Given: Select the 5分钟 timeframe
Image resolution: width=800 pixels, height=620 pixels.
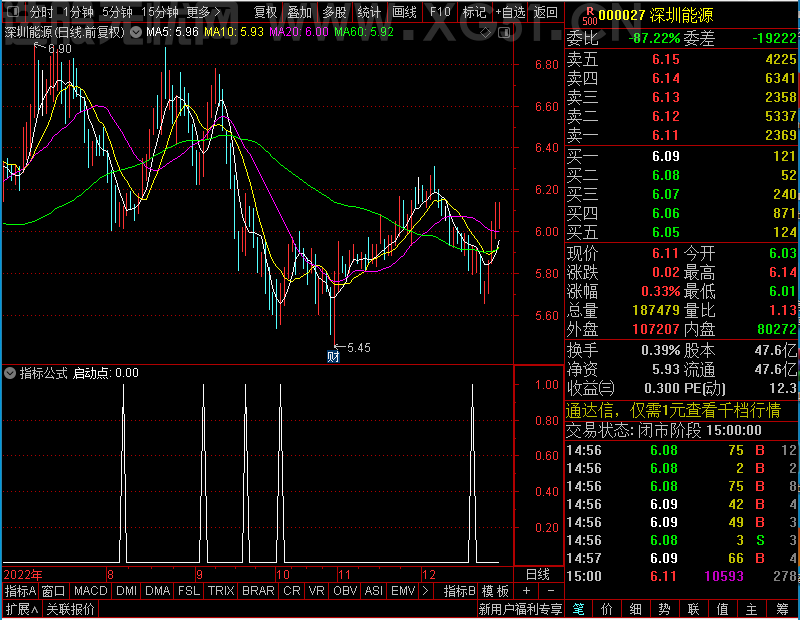Looking at the screenshot, I should (x=117, y=12).
